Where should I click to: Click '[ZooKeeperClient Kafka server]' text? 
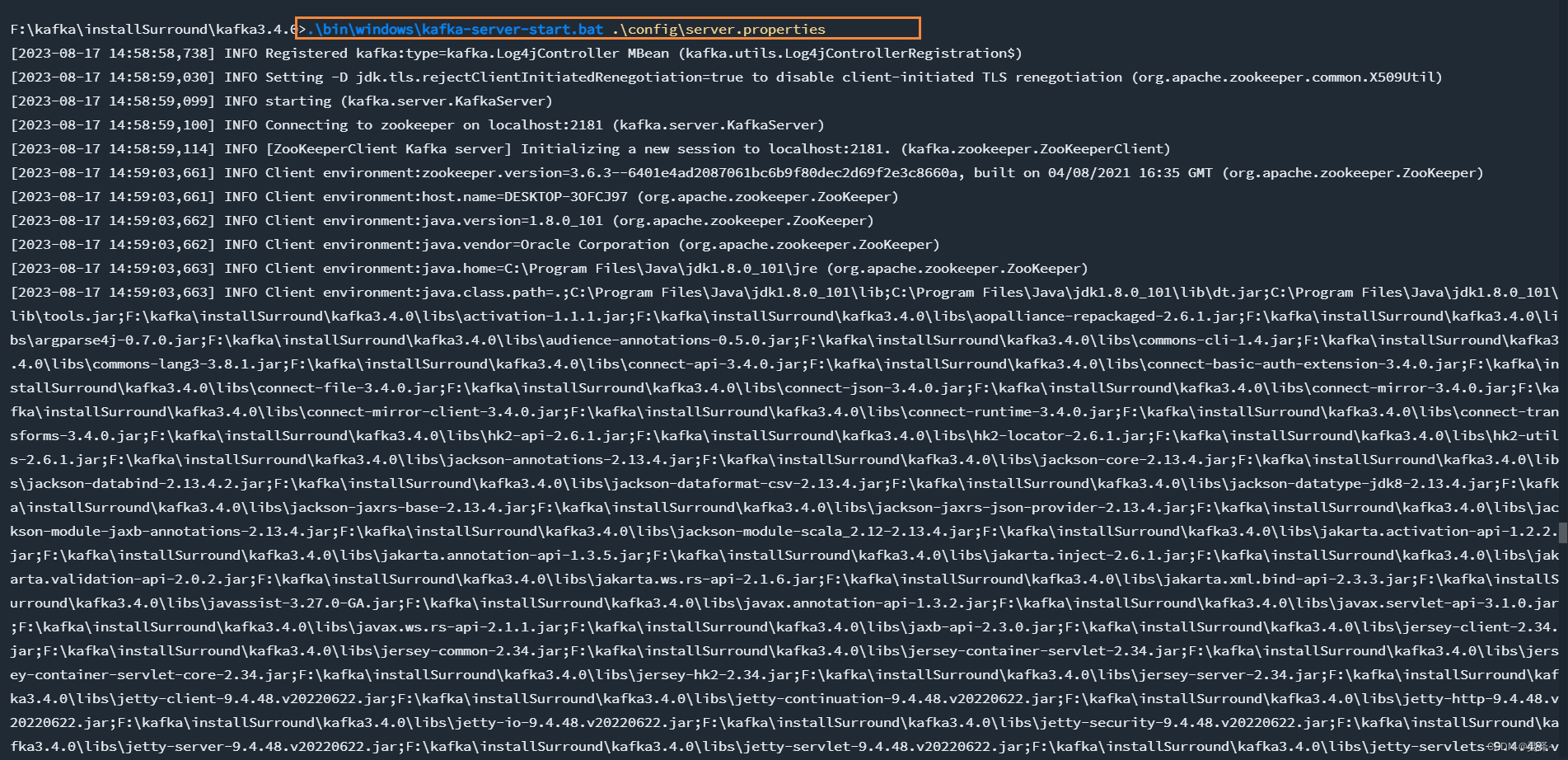point(389,149)
